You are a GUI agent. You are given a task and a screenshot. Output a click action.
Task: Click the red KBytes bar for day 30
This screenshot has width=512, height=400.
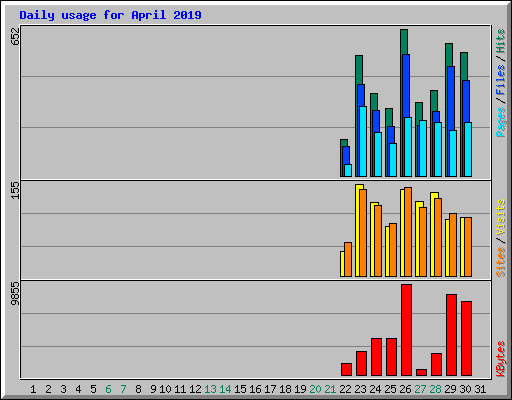pos(466,339)
